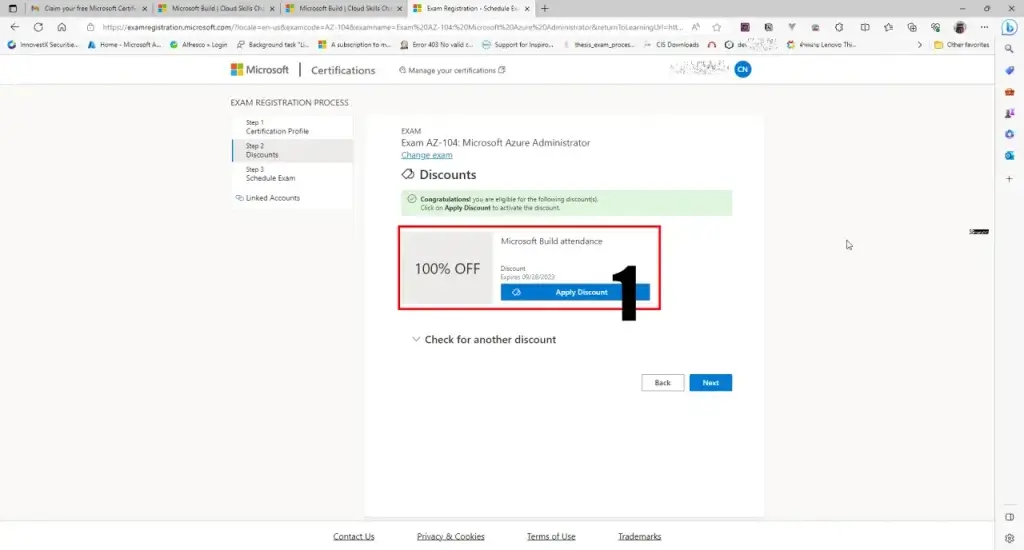
Task: Close the Claim your free Microsoft tab
Action: (144, 8)
